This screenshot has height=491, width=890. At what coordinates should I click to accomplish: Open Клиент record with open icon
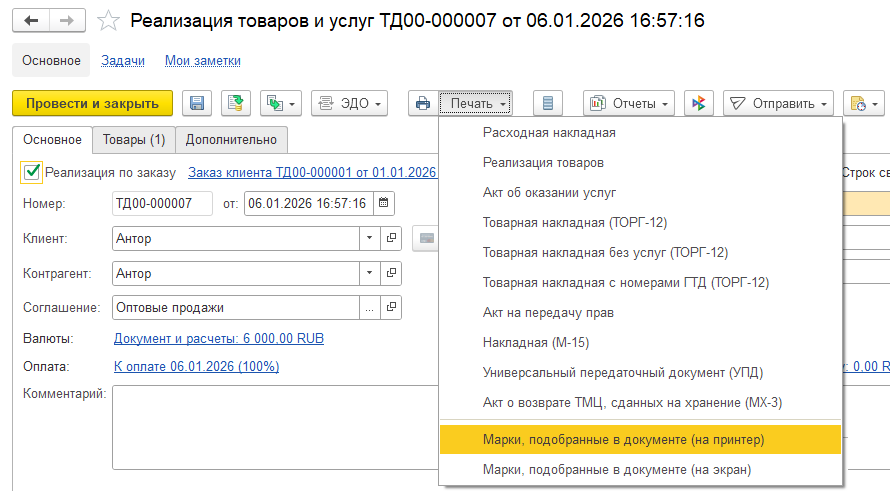391,238
